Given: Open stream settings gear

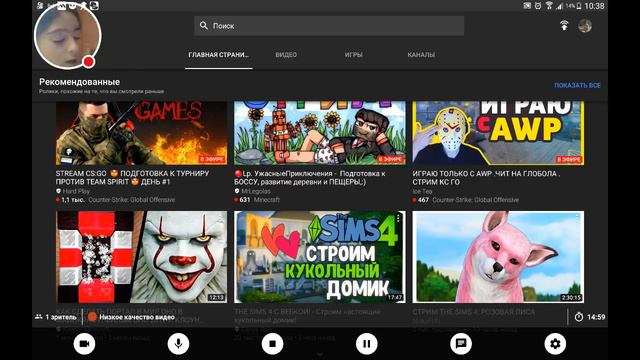Looking at the screenshot, I should [555, 344].
